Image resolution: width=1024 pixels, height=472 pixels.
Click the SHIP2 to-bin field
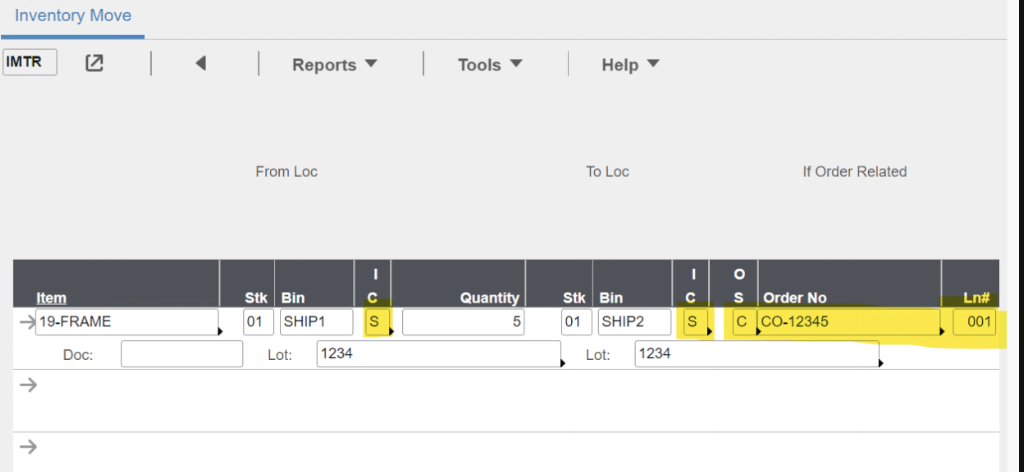pos(634,322)
